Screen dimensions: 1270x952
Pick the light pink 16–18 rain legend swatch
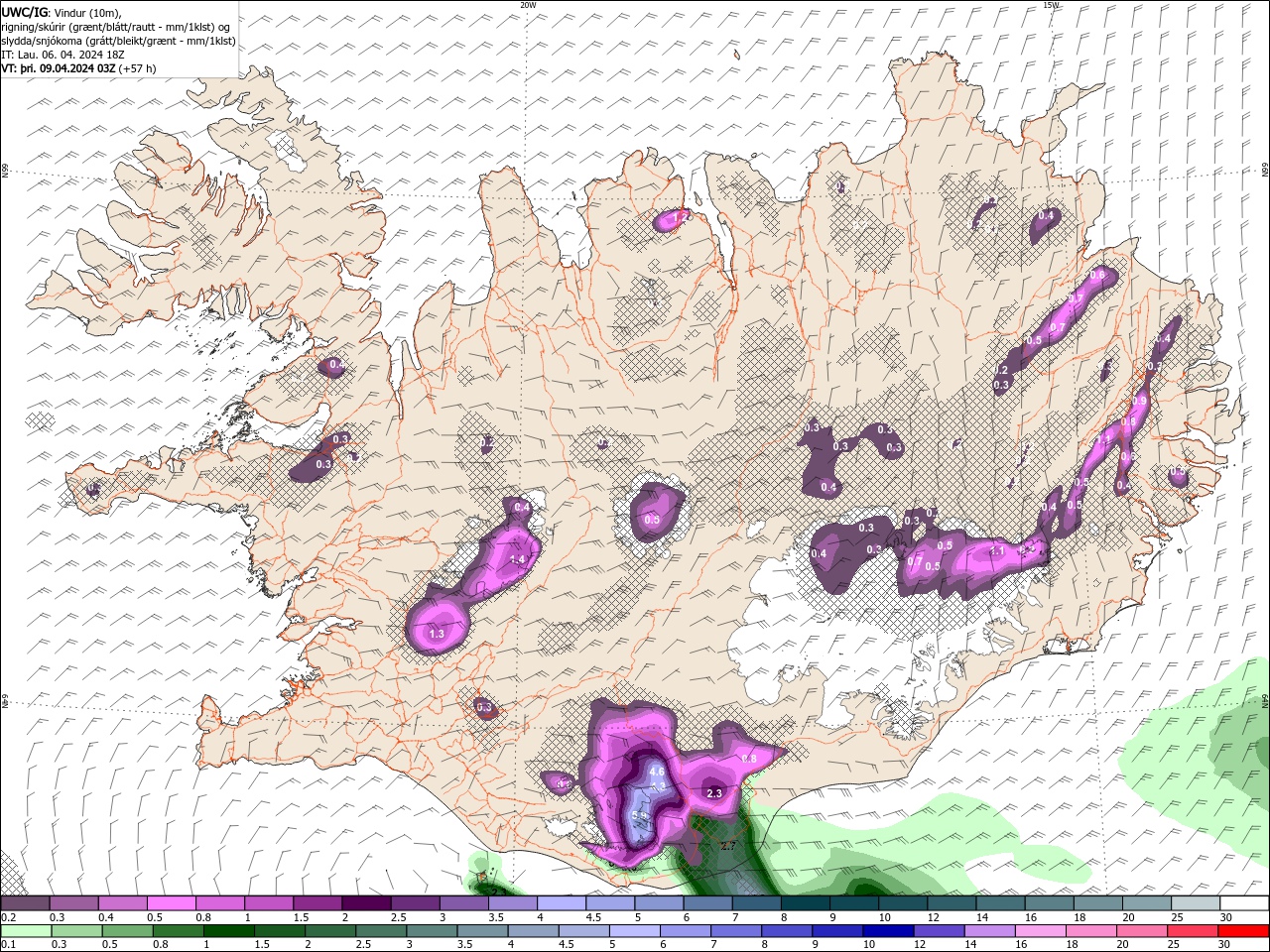1039,931
